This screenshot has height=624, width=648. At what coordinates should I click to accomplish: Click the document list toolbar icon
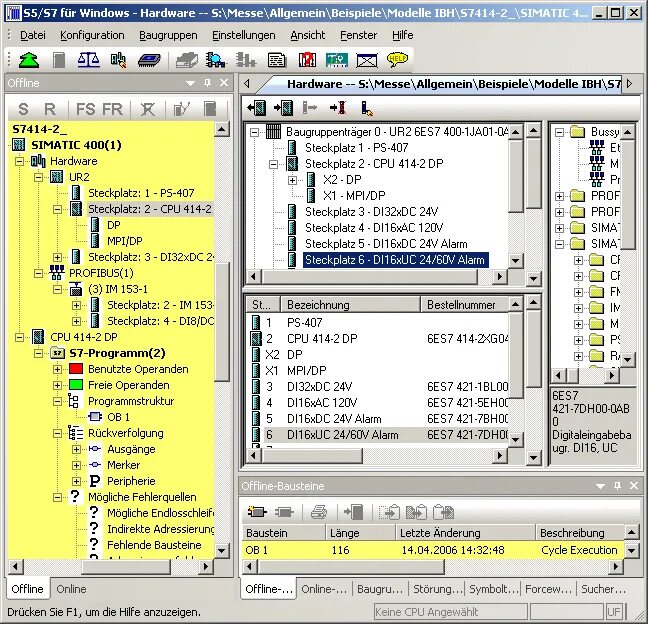276,60
